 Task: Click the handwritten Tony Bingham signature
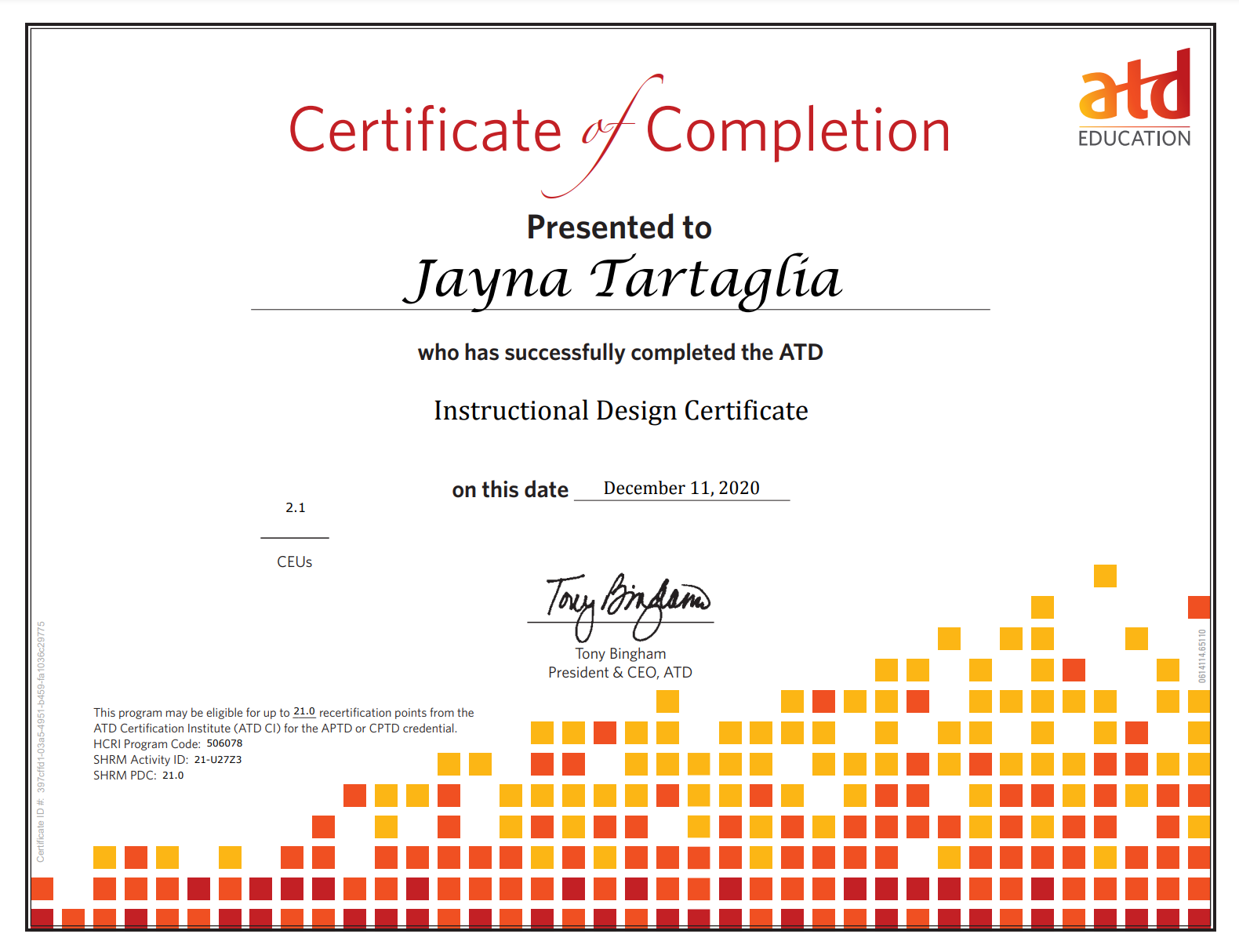[627, 606]
